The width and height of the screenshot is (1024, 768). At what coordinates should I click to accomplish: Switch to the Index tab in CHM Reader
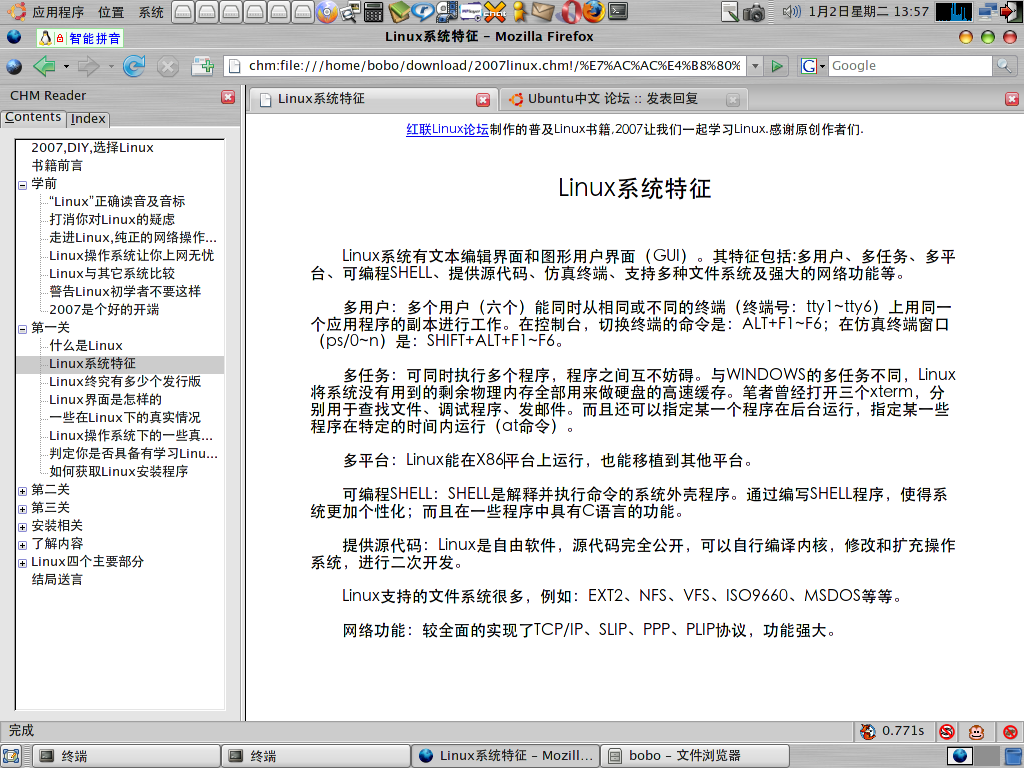coord(88,119)
